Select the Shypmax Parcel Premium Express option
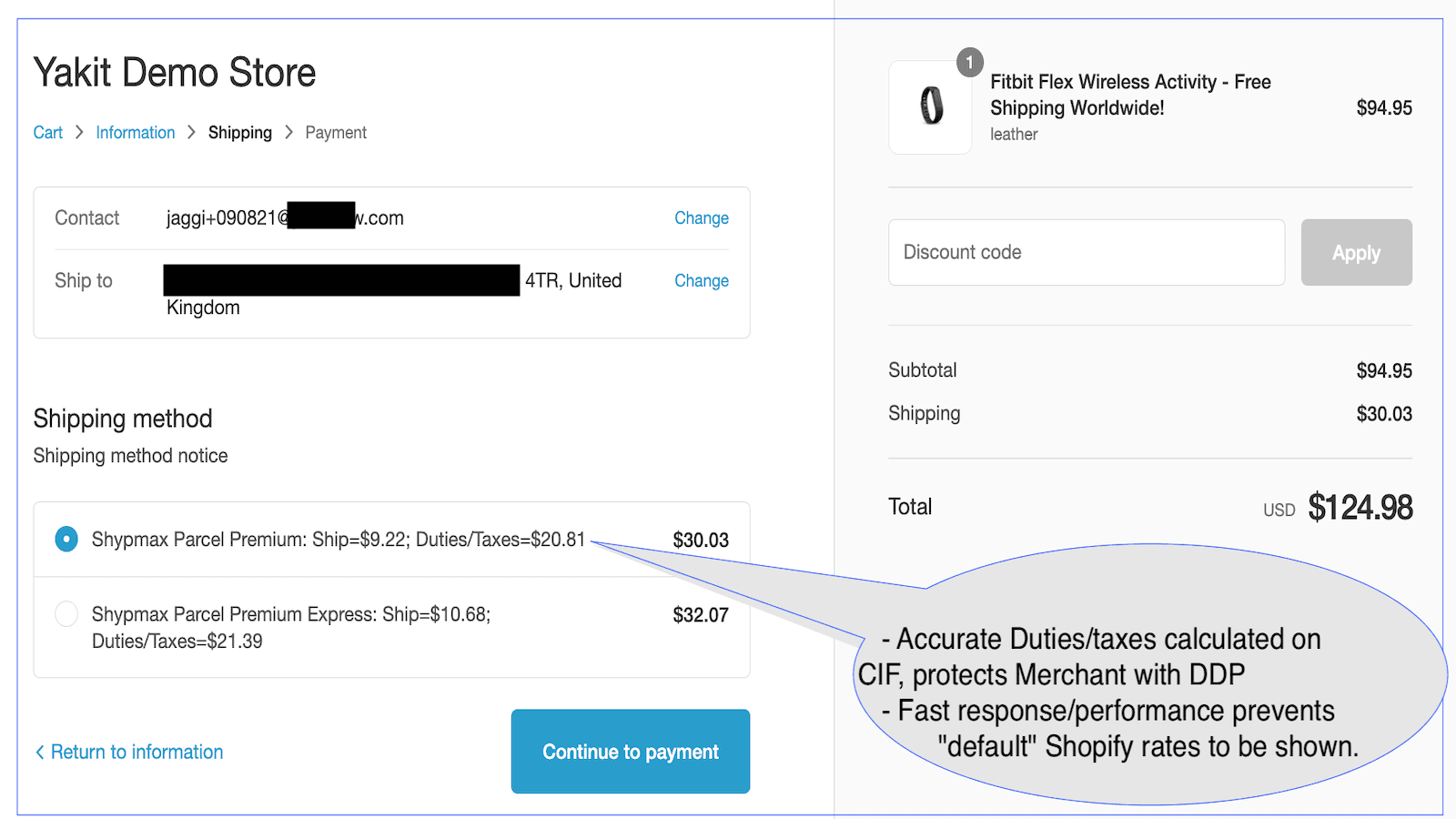 66,614
